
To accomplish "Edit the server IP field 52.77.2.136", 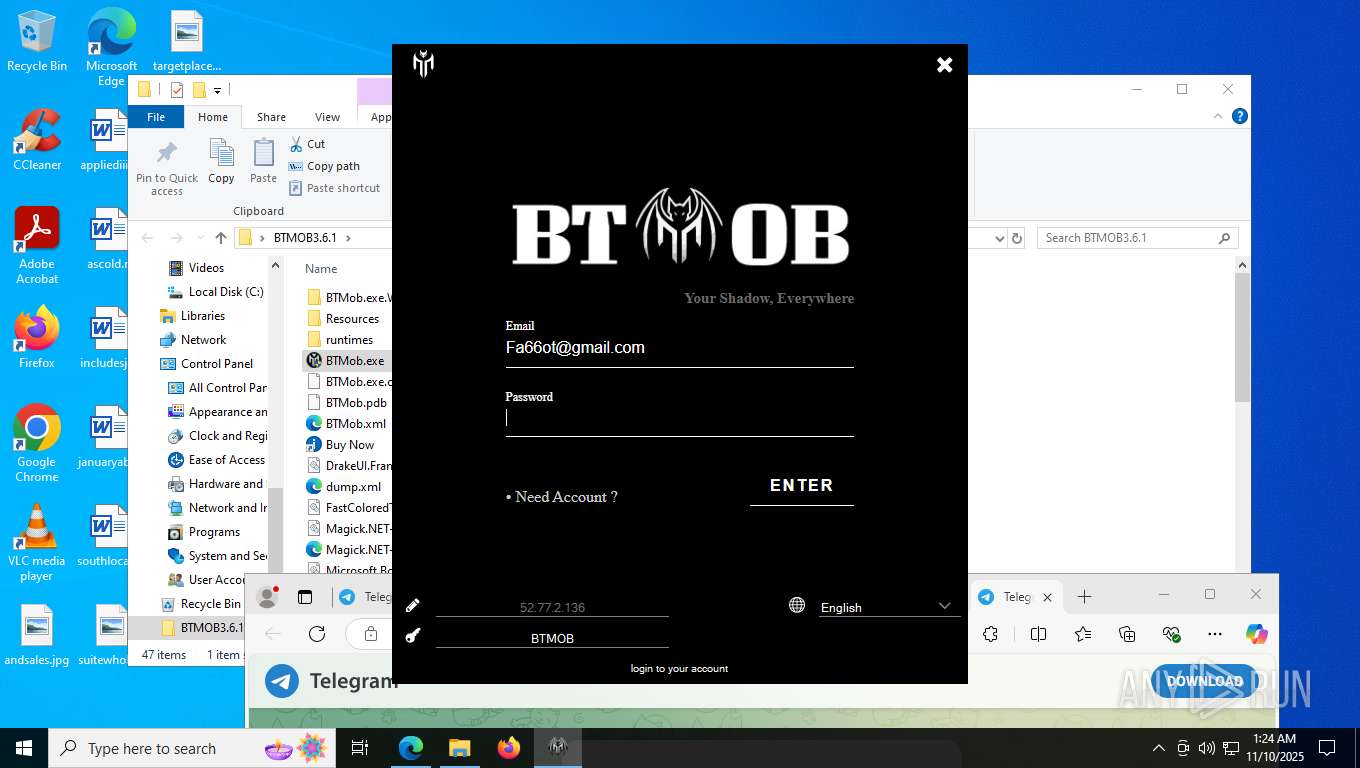I will 552,607.
